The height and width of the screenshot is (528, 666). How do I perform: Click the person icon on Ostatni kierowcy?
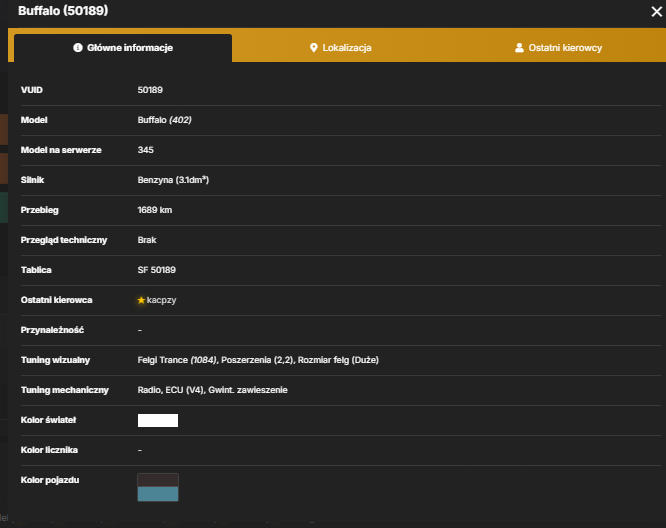point(519,48)
